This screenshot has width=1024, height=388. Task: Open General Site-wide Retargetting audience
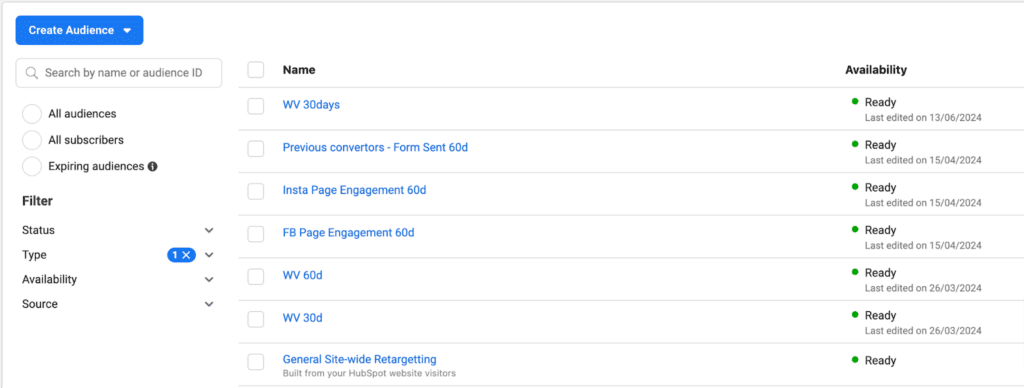click(359, 359)
